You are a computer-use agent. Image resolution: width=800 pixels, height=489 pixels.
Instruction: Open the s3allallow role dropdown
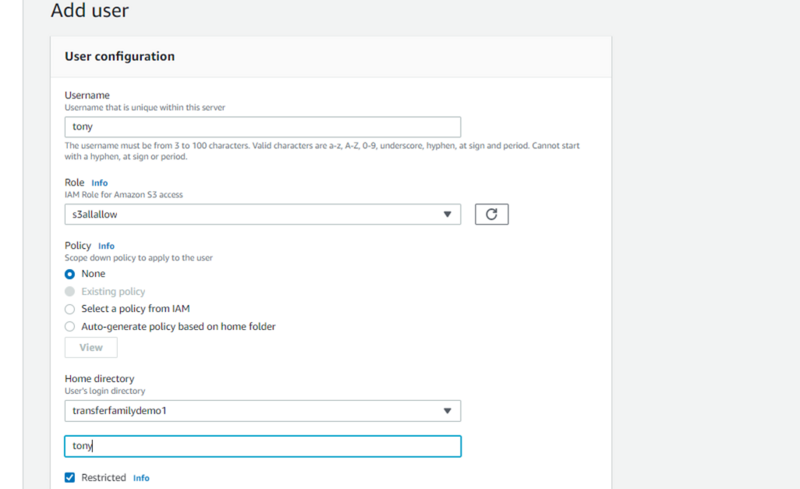point(263,214)
